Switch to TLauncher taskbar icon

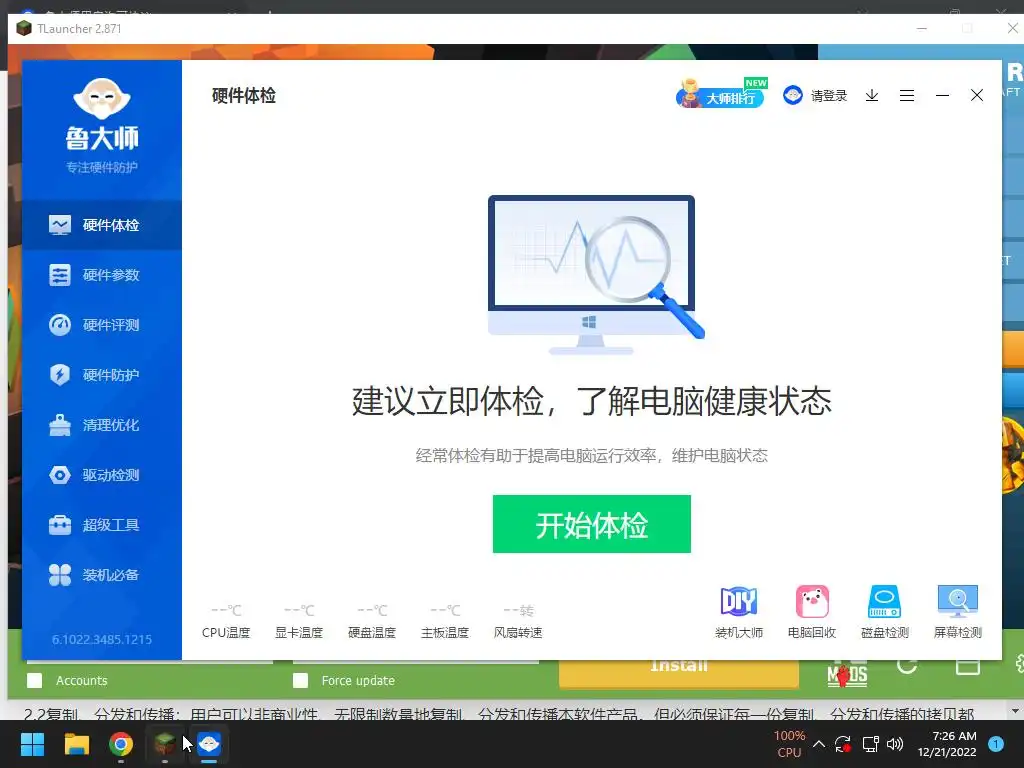[x=165, y=744]
